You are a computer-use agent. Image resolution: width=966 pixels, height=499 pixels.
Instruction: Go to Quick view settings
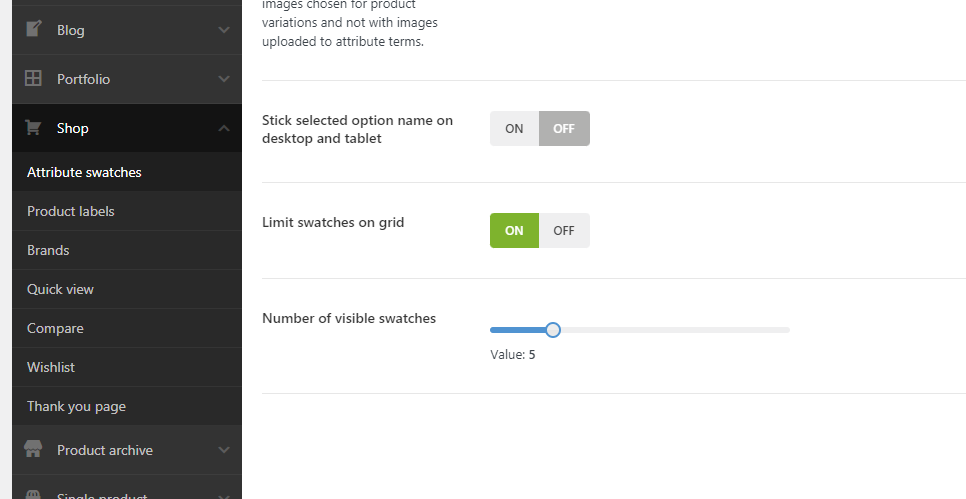point(60,289)
